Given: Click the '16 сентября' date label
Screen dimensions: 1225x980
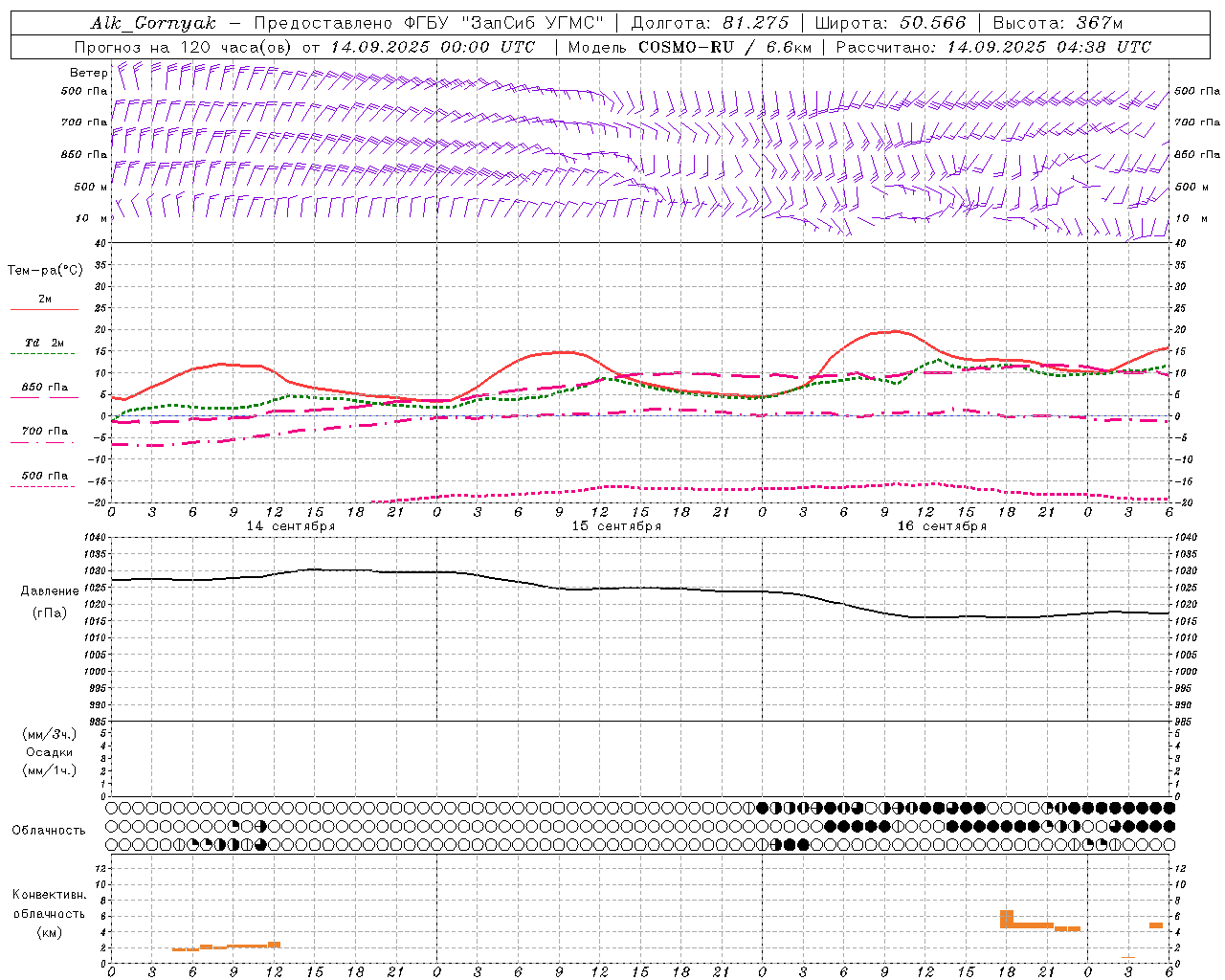Looking at the screenshot, I should click(x=942, y=526).
